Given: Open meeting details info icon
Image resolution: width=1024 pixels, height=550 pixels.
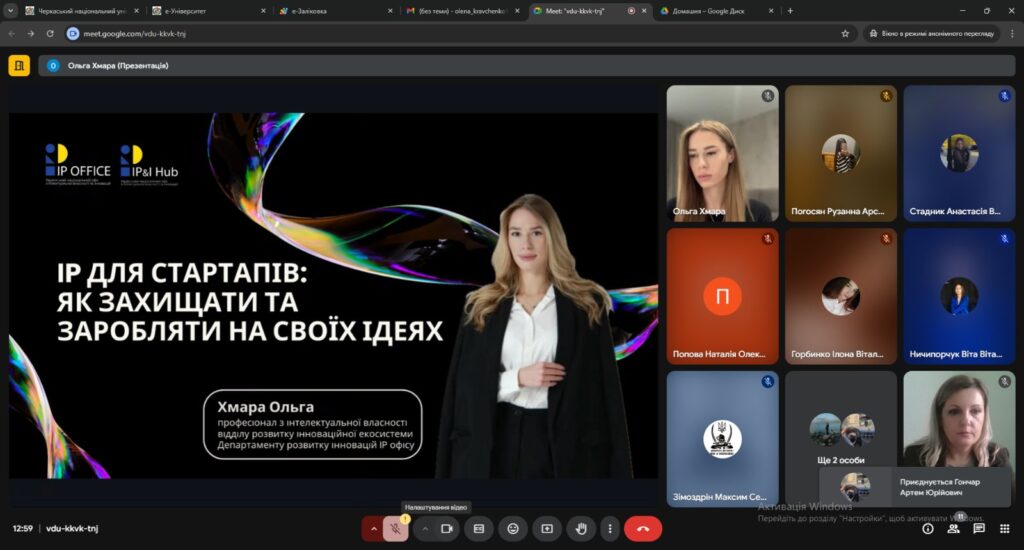Looking at the screenshot, I should coord(928,528).
